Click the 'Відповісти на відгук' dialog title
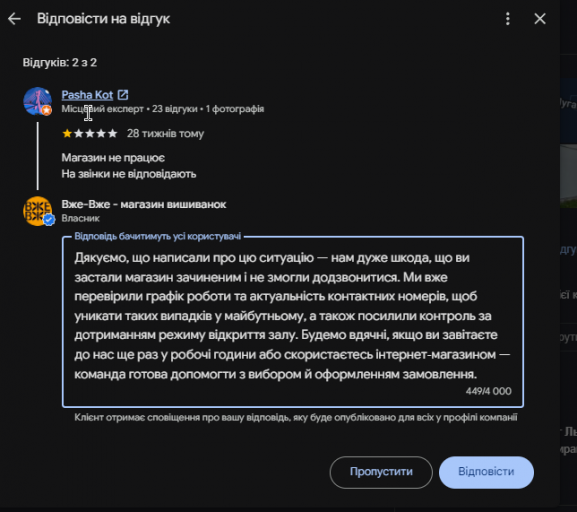577x512 pixels. 103,19
